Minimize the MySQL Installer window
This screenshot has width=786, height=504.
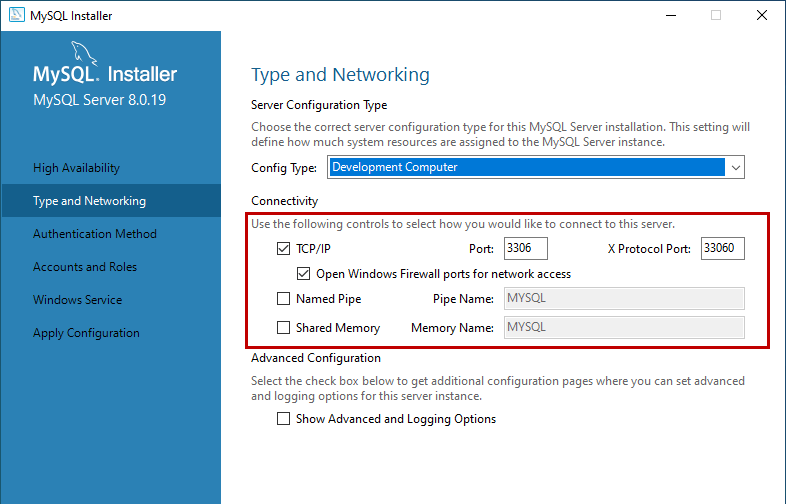pyautogui.click(x=671, y=16)
